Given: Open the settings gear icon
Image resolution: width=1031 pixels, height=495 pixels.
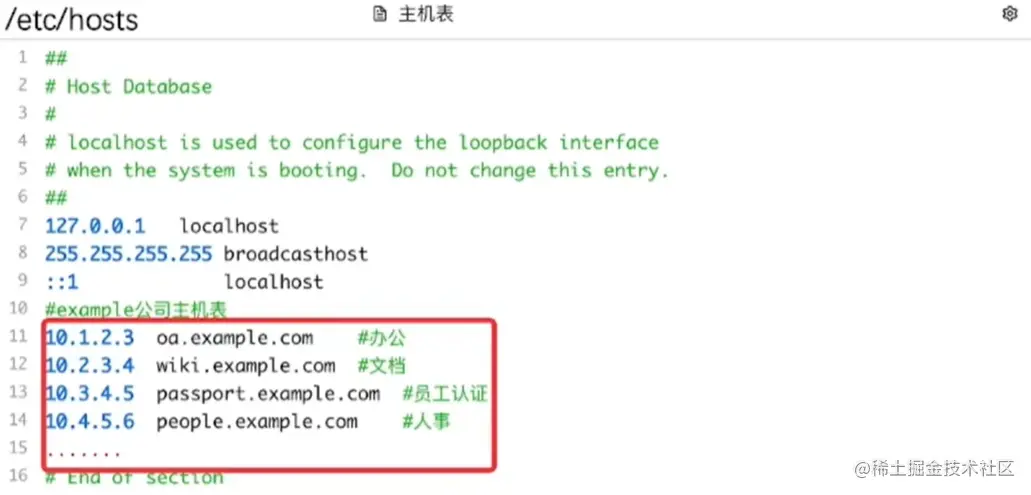Looking at the screenshot, I should 1009,14.
